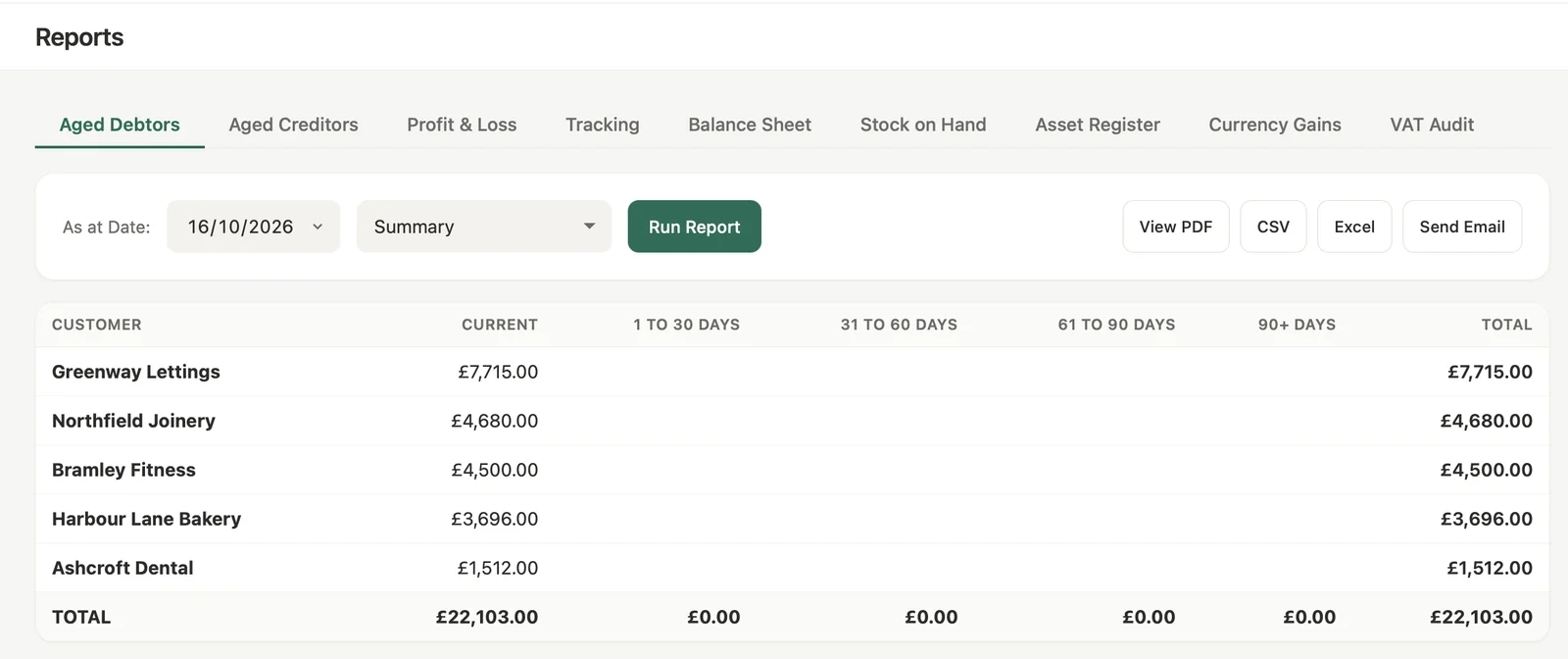The height and width of the screenshot is (659, 1568).
Task: Open the Currency Gains tab
Action: click(1275, 125)
